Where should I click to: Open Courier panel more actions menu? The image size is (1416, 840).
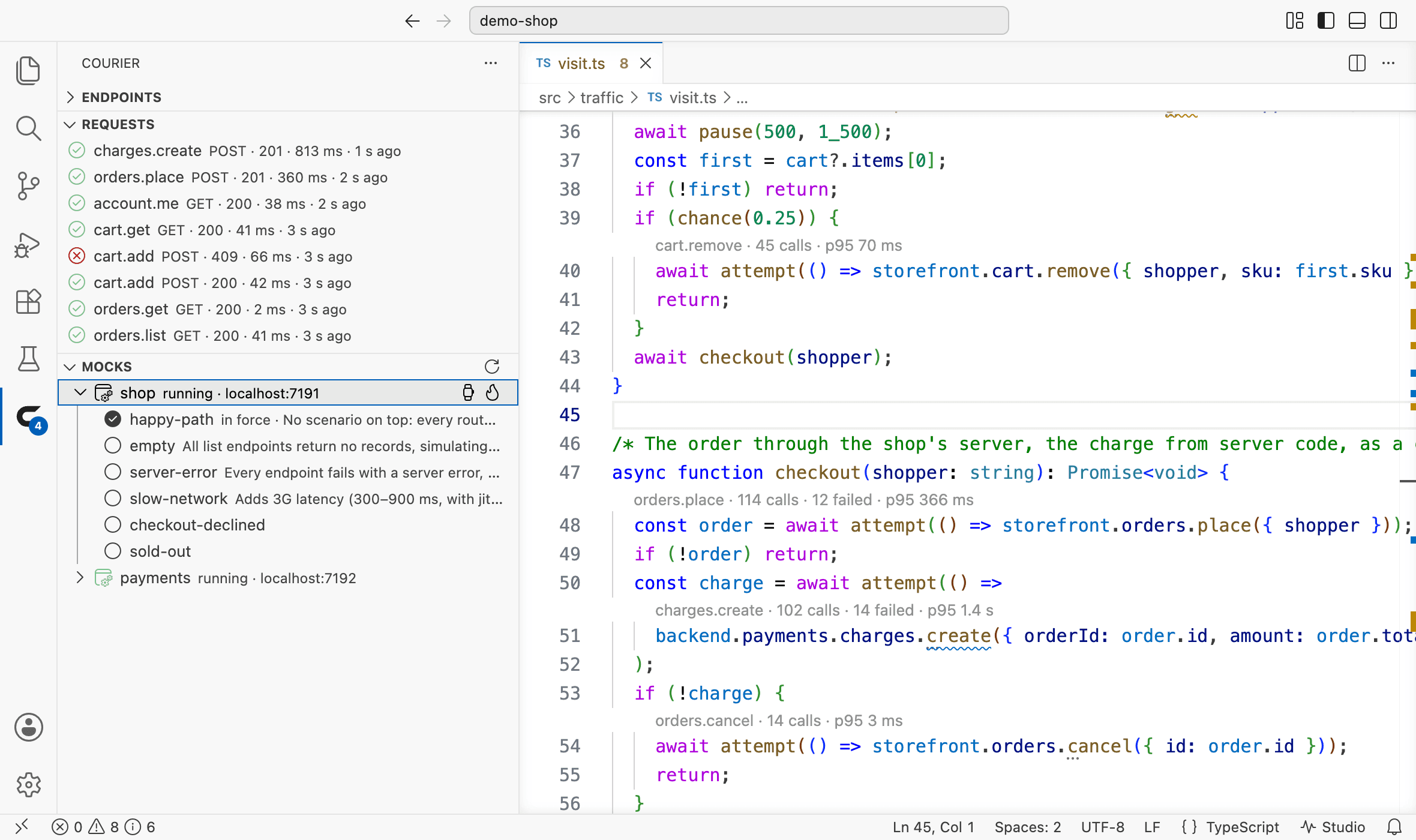pyautogui.click(x=491, y=63)
